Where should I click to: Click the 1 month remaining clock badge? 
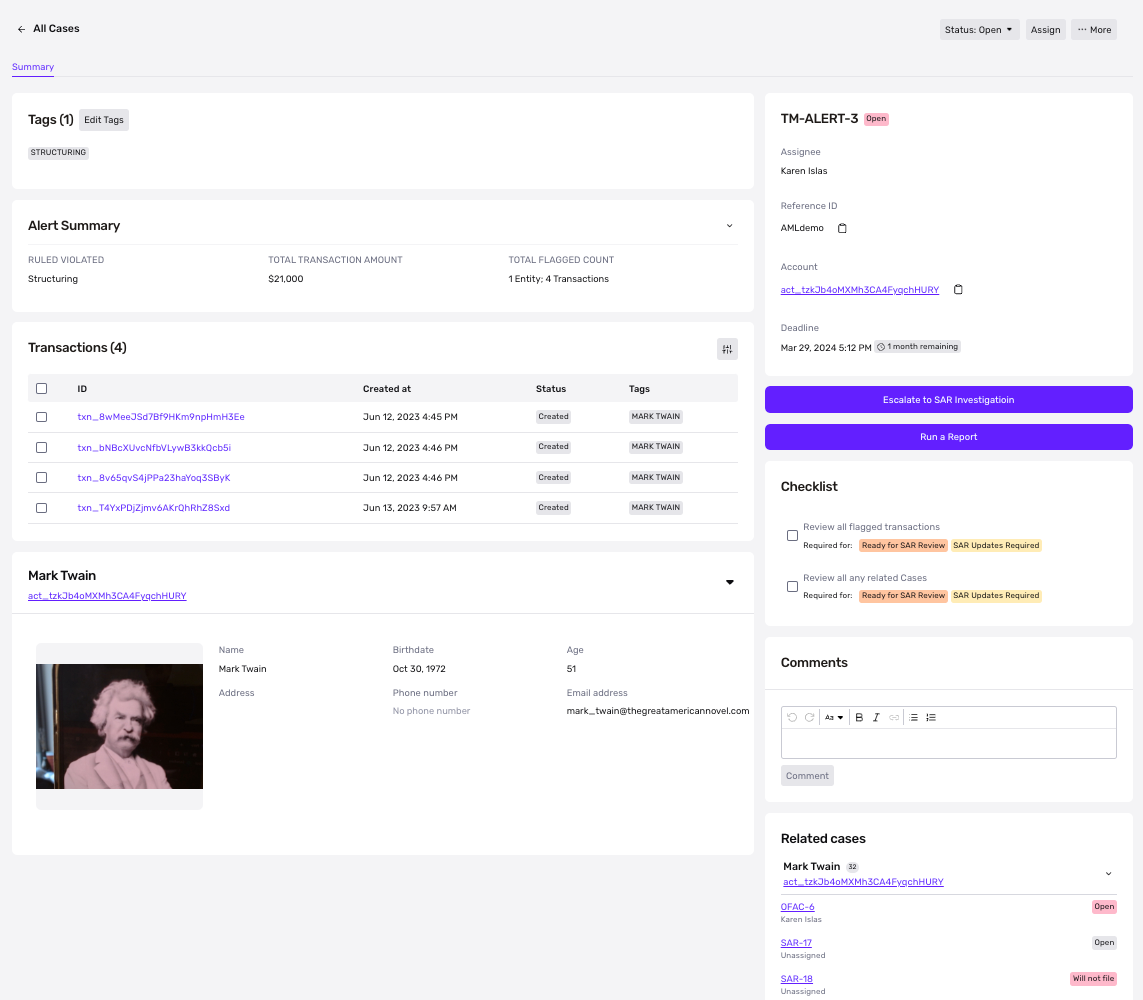coord(918,347)
